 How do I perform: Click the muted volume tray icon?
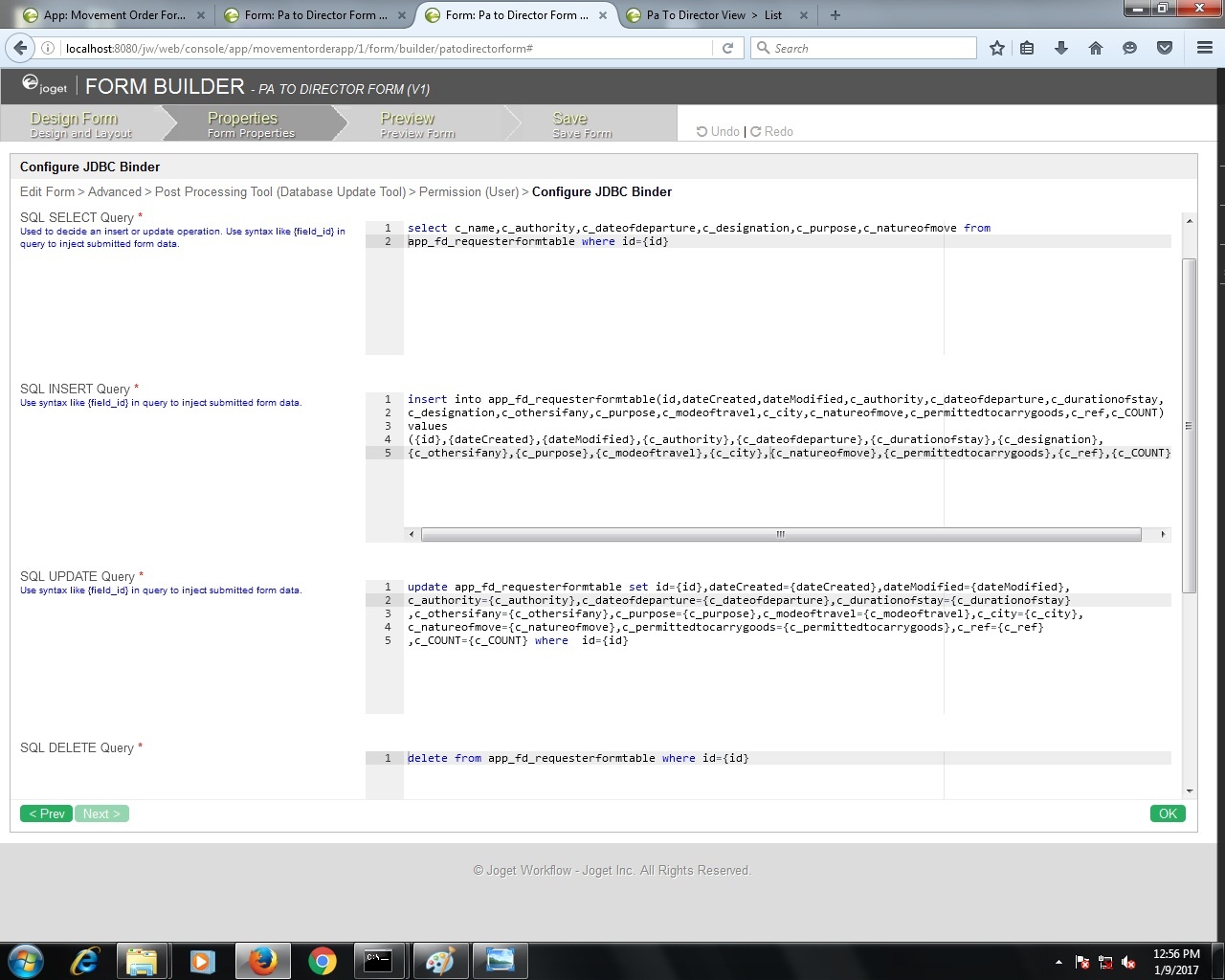[x=1128, y=962]
